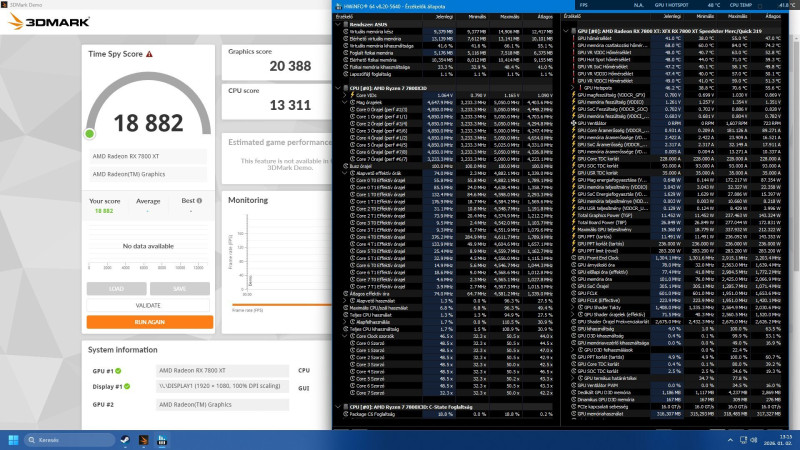
Task: Expand the GPU termikus határértékei row
Action: point(572,378)
